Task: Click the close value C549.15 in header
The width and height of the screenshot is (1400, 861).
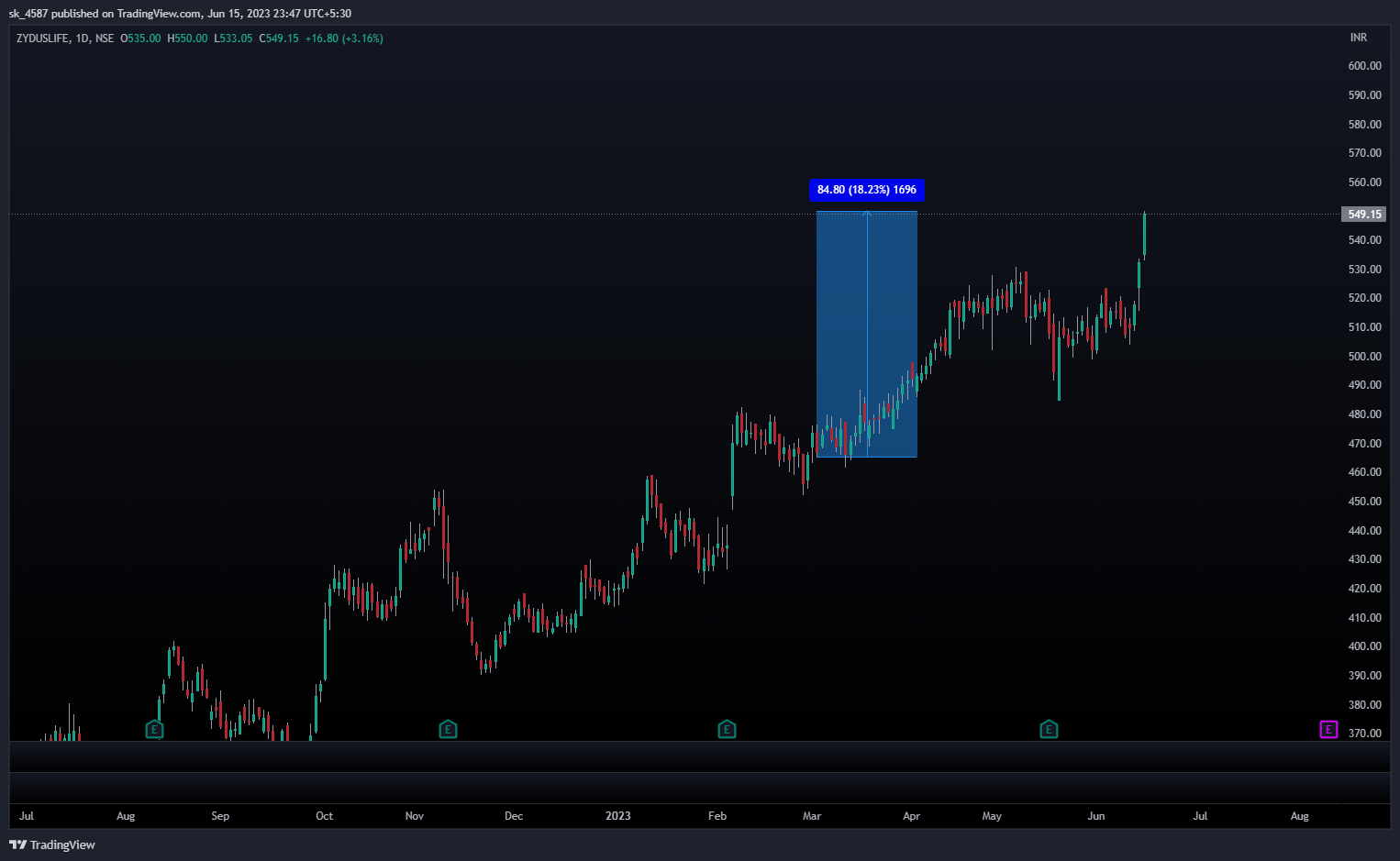Action: pos(279,39)
